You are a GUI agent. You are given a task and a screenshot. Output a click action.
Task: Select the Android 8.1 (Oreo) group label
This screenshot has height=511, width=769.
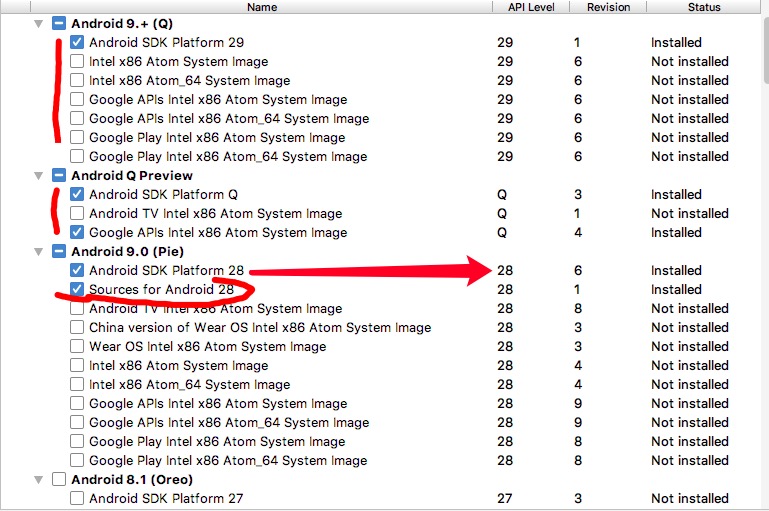pos(132,480)
